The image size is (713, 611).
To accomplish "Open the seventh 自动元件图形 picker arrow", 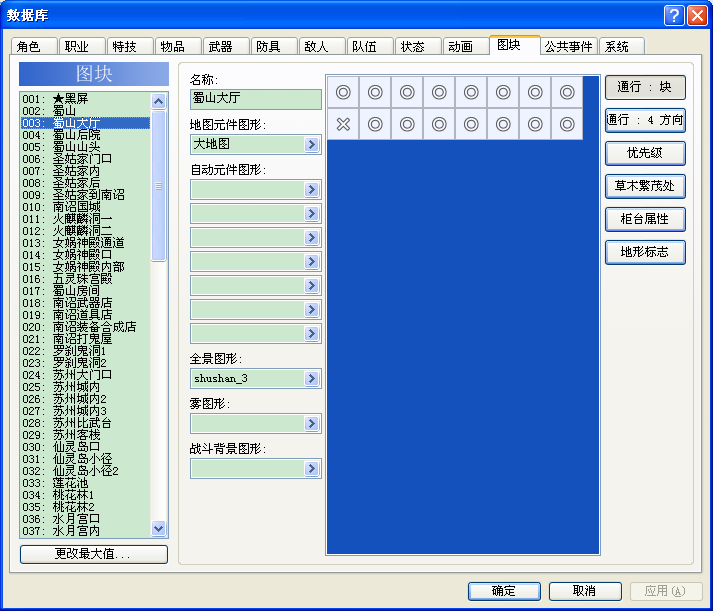I will pyautogui.click(x=311, y=333).
